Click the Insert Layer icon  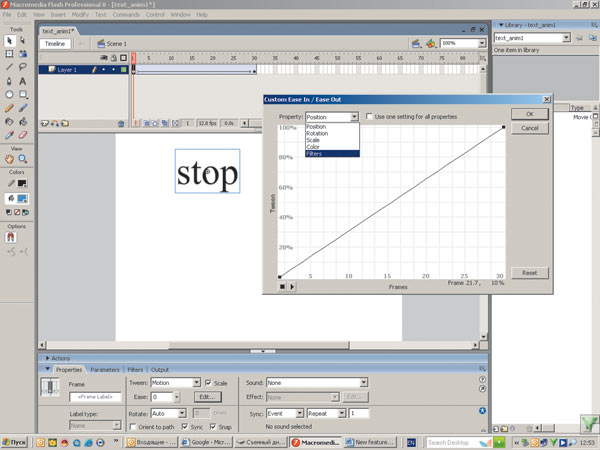[45, 124]
